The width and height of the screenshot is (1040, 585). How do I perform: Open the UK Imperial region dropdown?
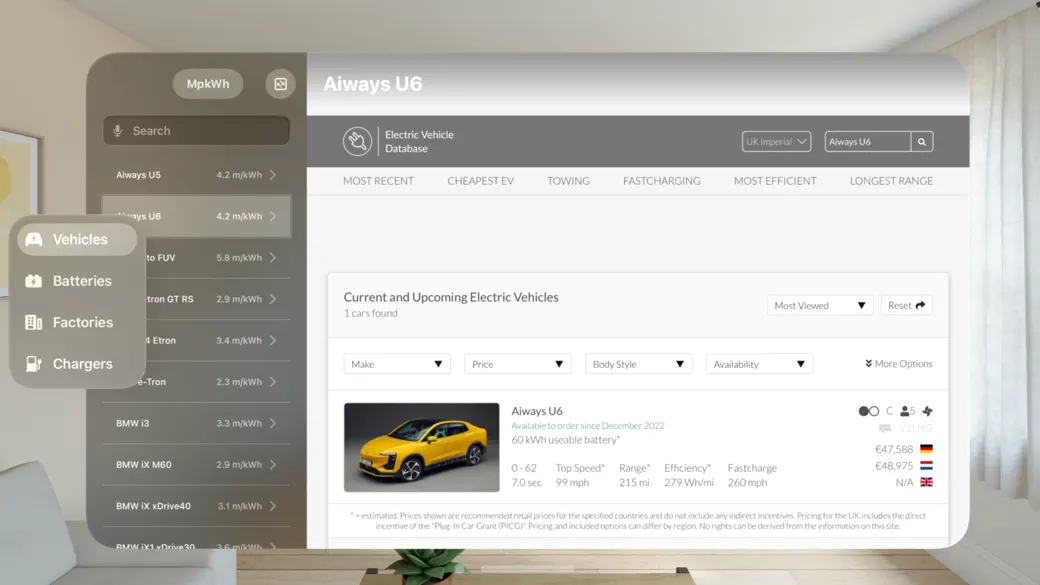coord(776,141)
